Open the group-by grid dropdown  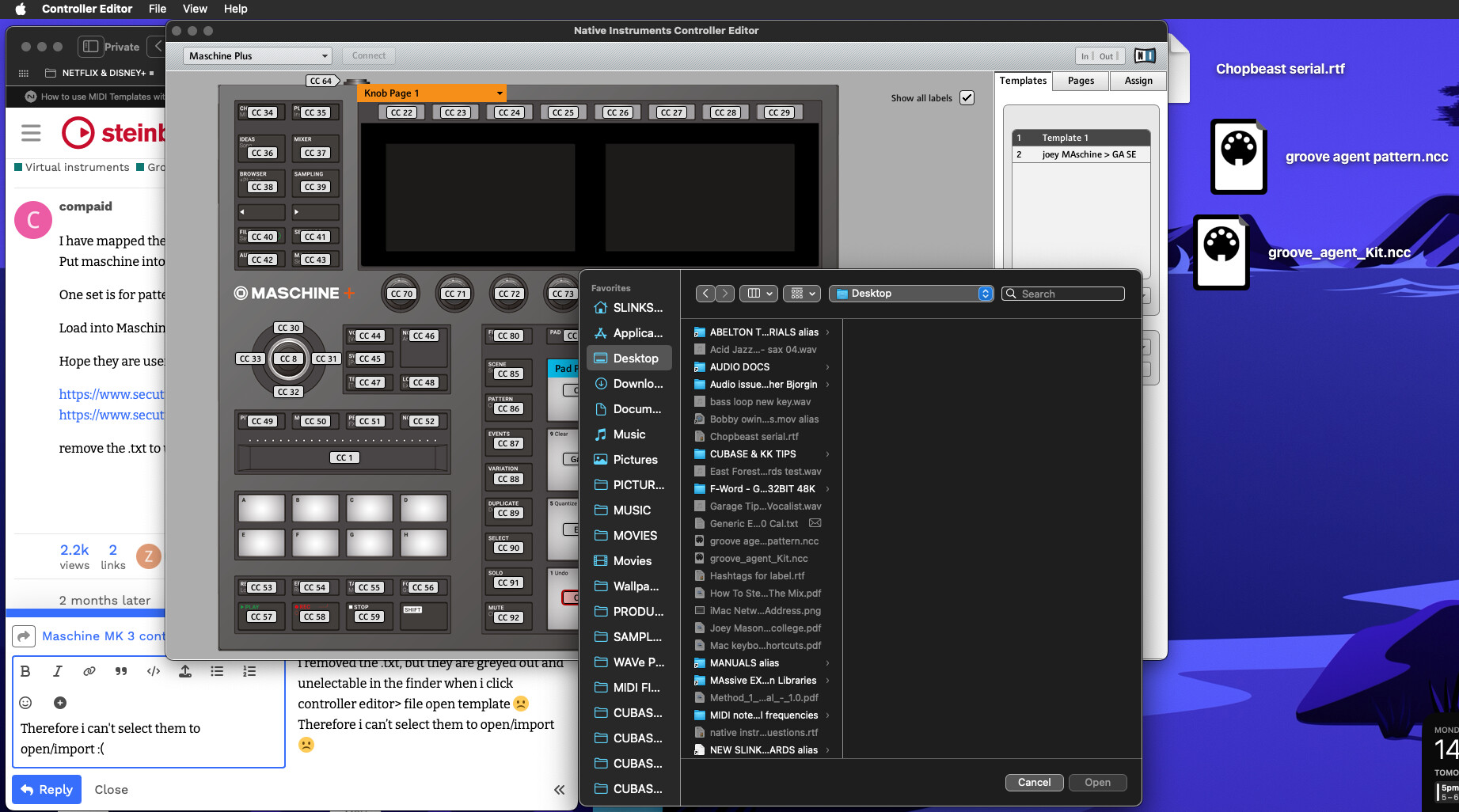pyautogui.click(x=801, y=294)
